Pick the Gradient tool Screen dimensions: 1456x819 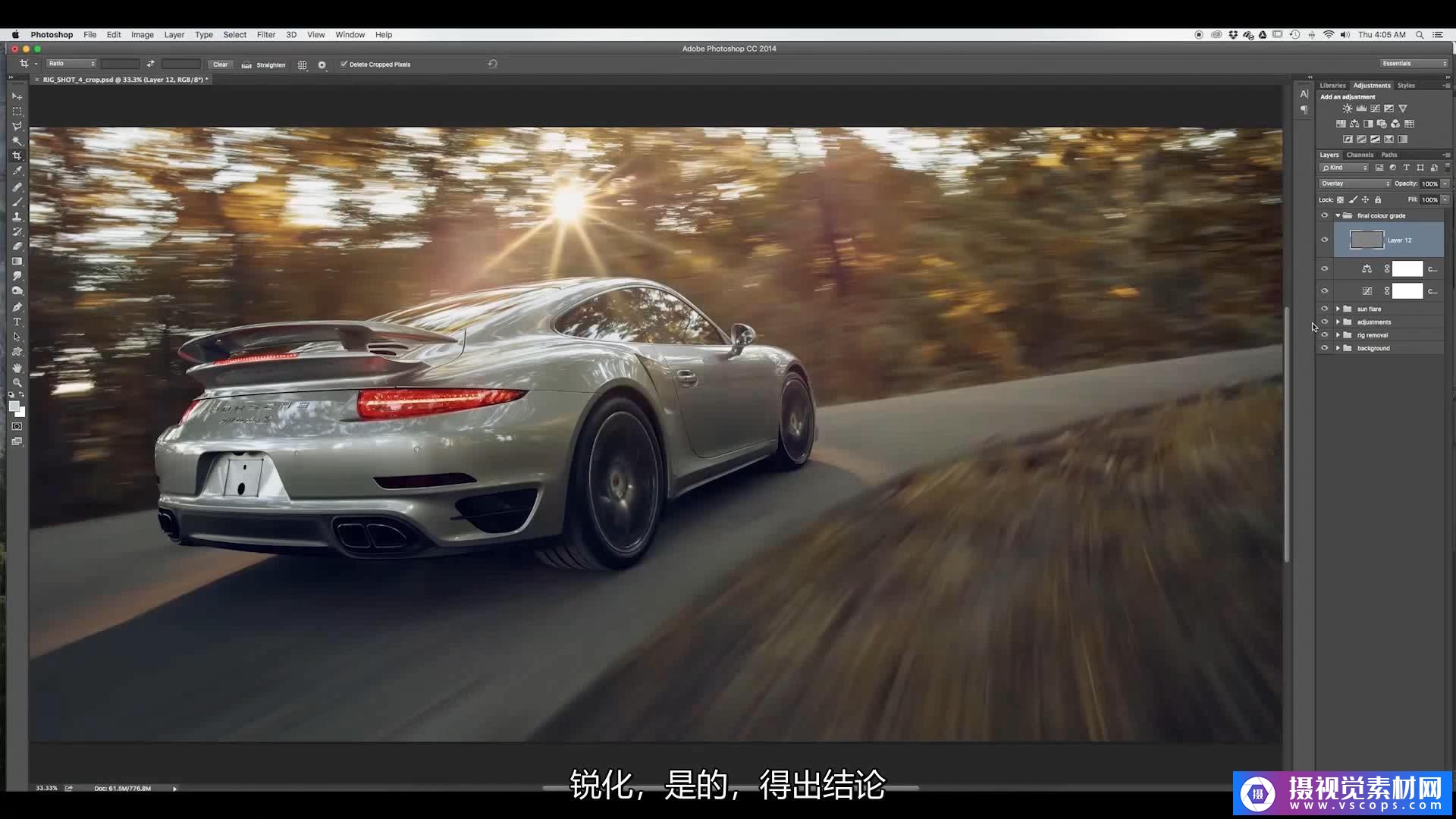pos(17,262)
